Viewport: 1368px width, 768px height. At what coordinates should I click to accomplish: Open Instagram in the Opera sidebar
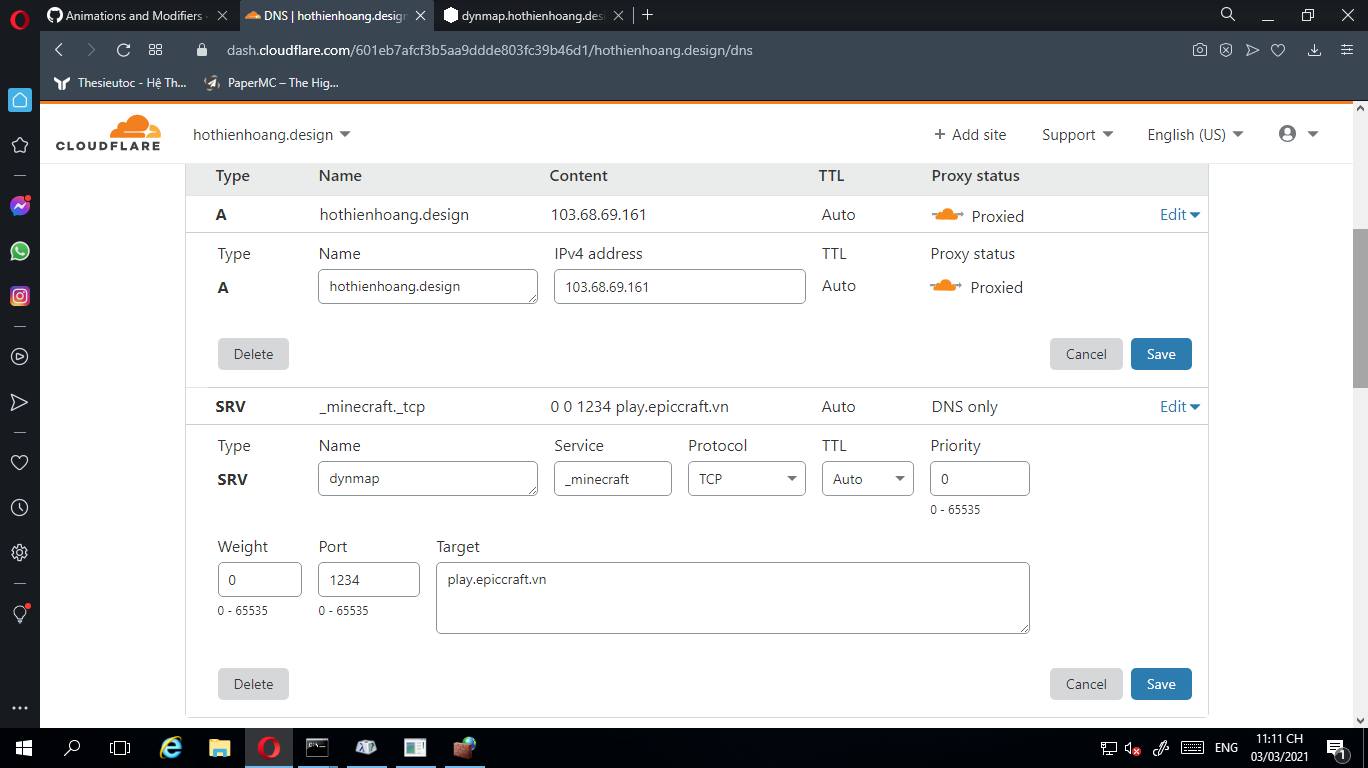[19, 296]
